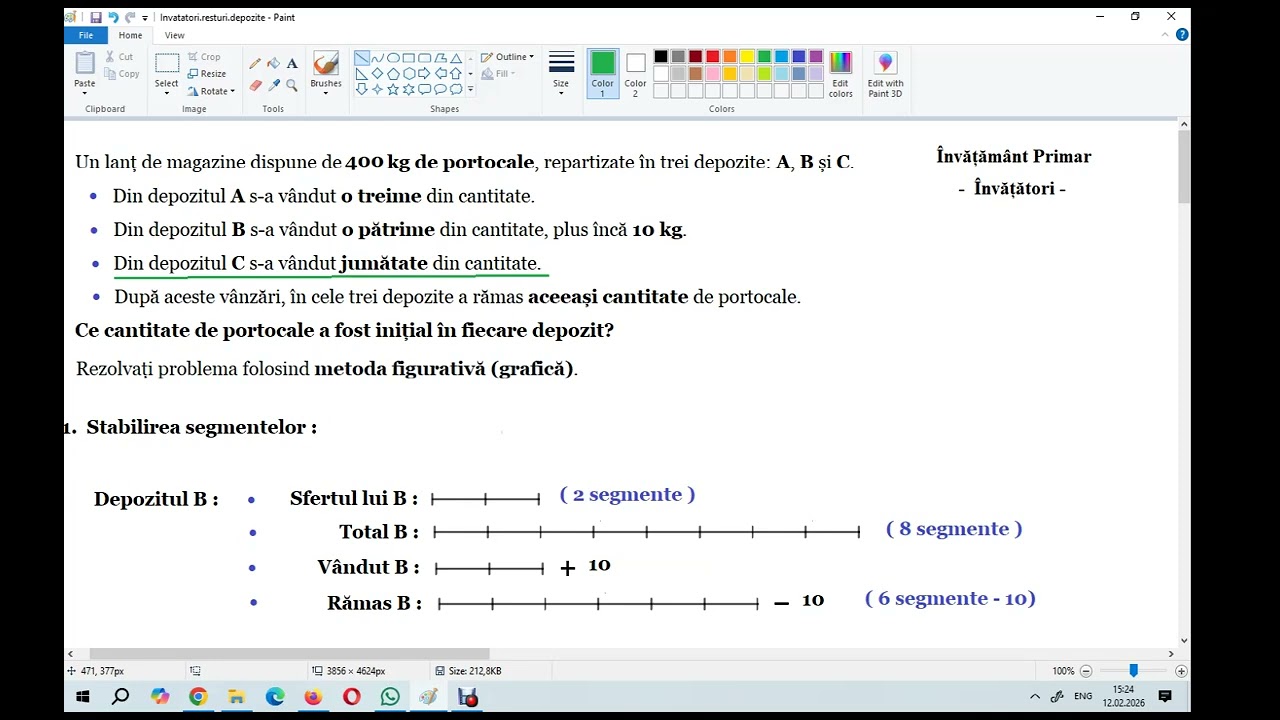
Task: Select Color 2 background box
Action: [635, 74]
